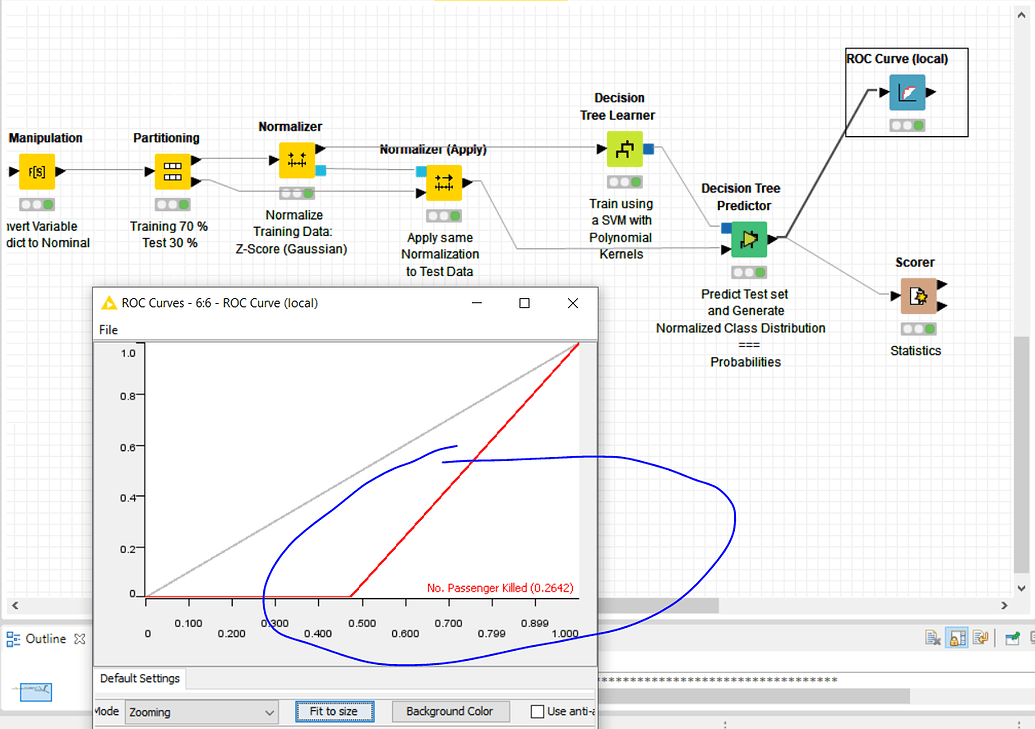Pin the console view

1012,637
